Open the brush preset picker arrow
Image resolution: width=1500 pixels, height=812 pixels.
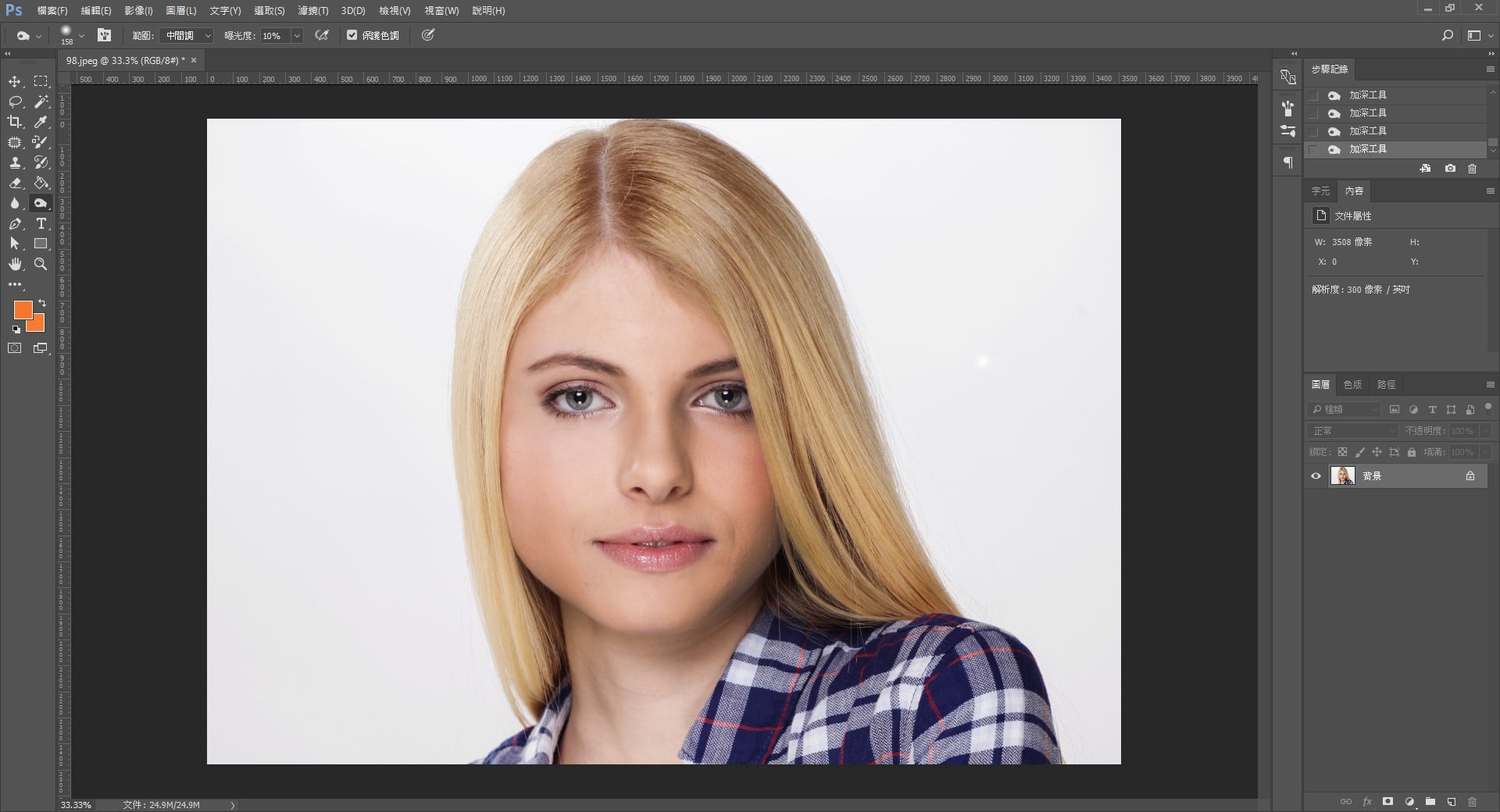pos(81,36)
